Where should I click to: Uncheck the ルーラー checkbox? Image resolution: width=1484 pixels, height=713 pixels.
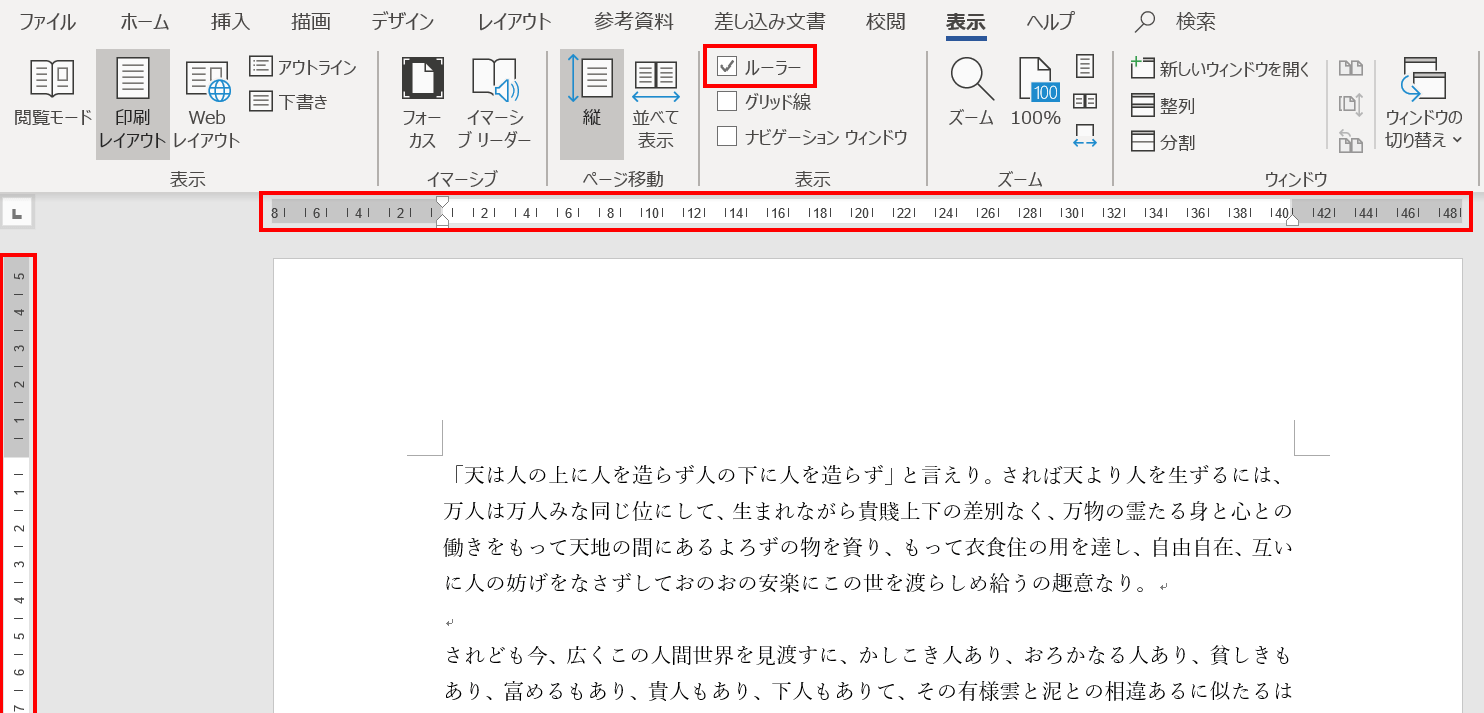click(727, 67)
